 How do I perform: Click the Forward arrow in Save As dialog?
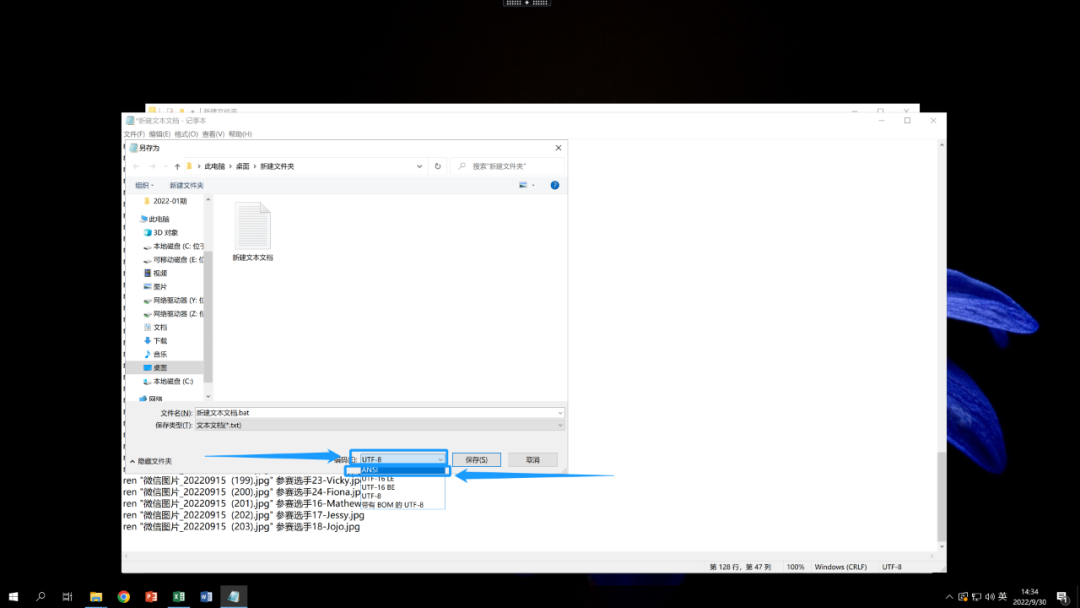pos(152,167)
